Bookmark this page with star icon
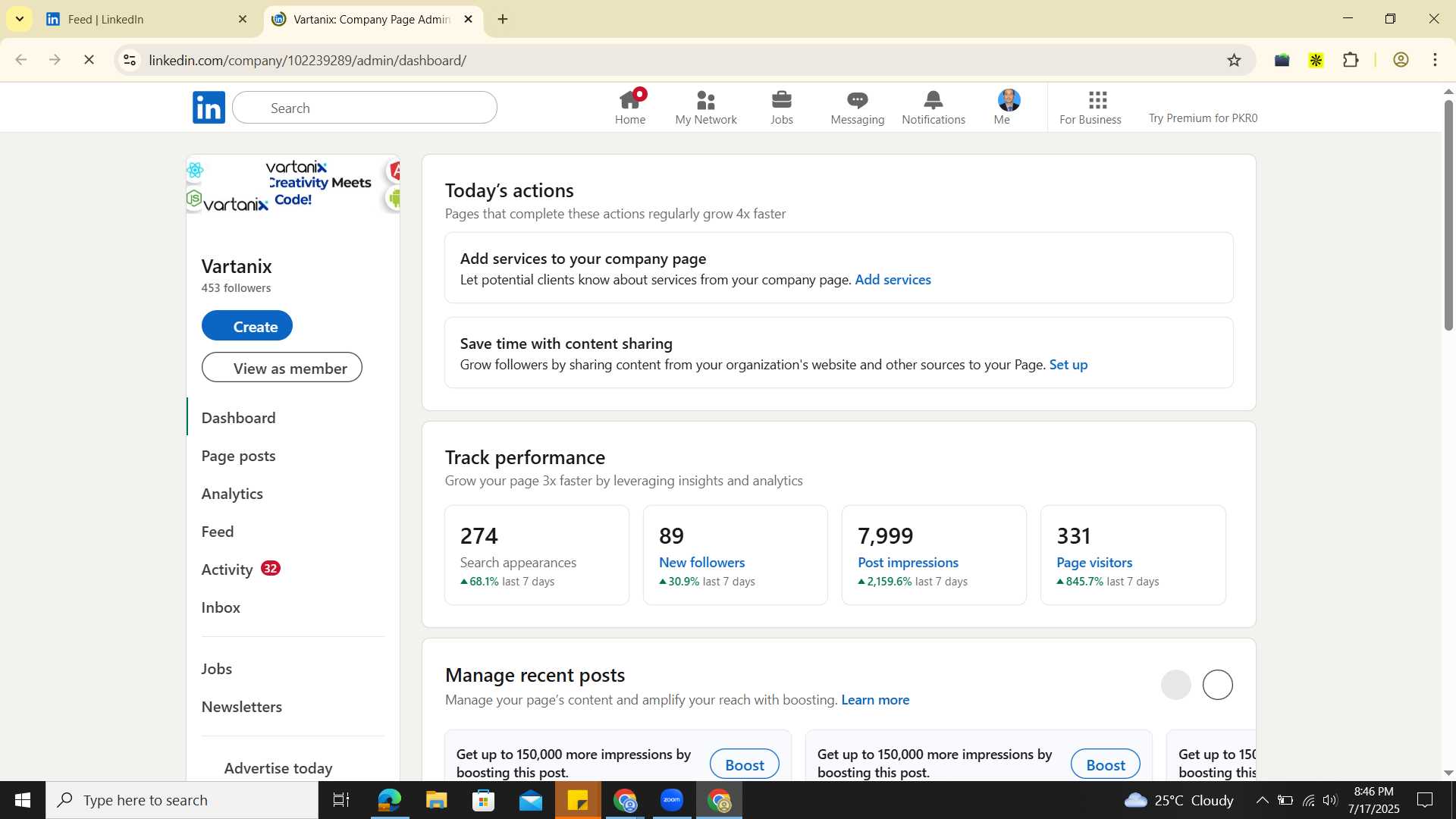 point(1234,60)
